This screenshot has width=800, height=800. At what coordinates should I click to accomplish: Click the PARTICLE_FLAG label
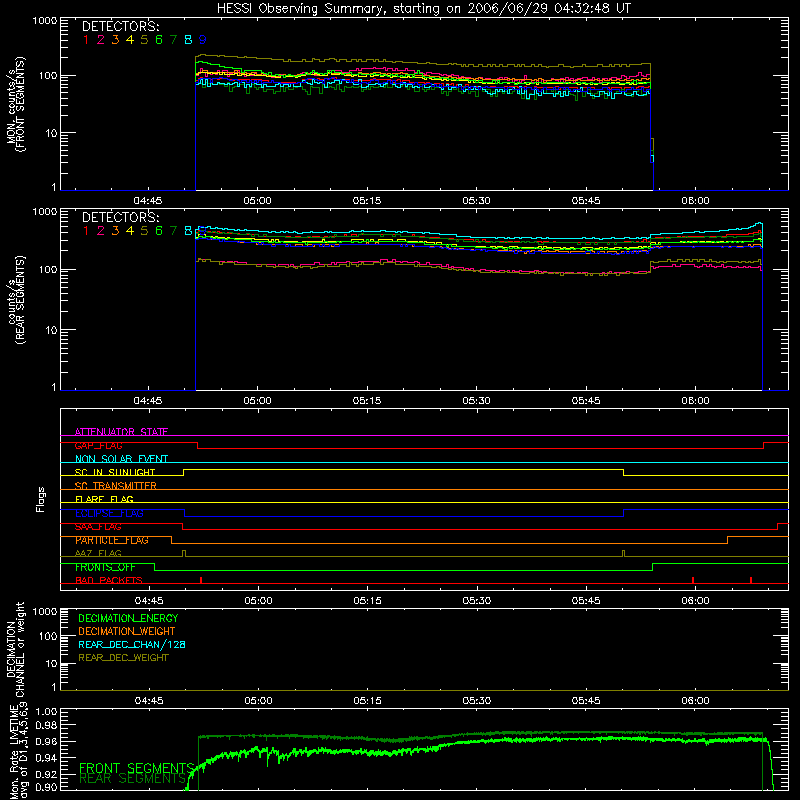(112, 540)
